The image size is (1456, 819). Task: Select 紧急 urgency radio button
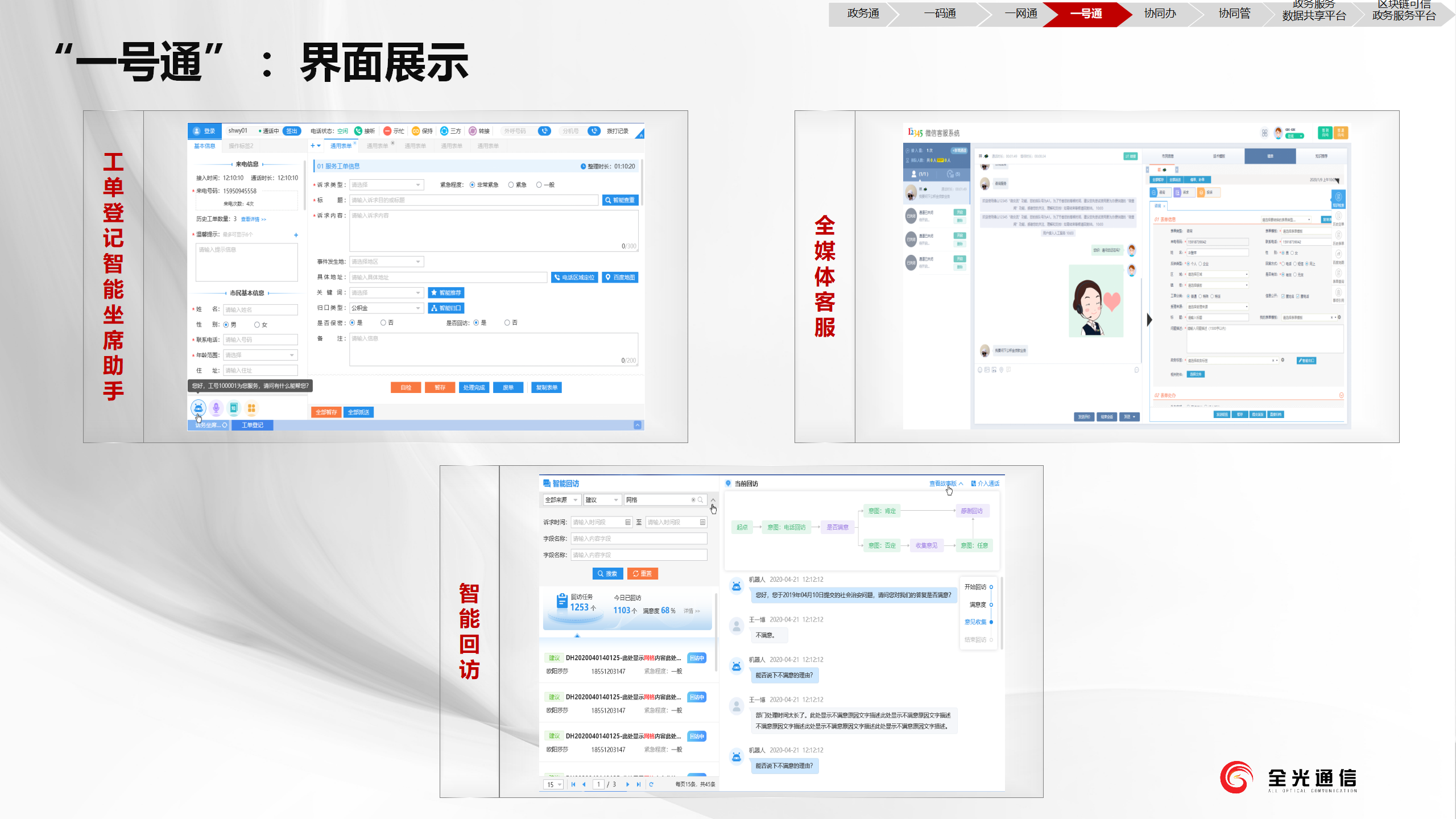pyautogui.click(x=511, y=185)
